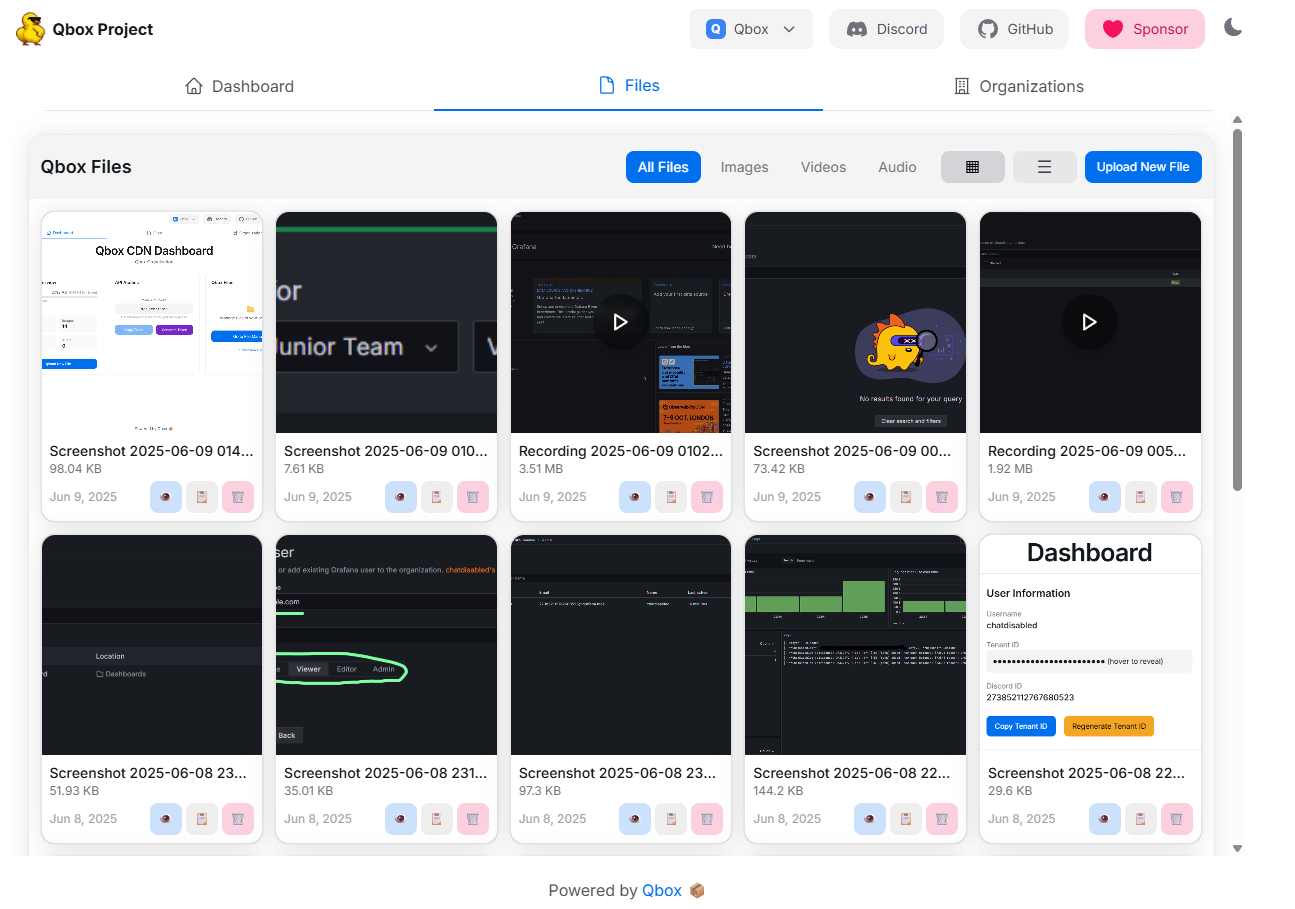Screen dimensions: 1295x909
Task: Click the scrollbar down arrow
Action: pyautogui.click(x=1237, y=848)
